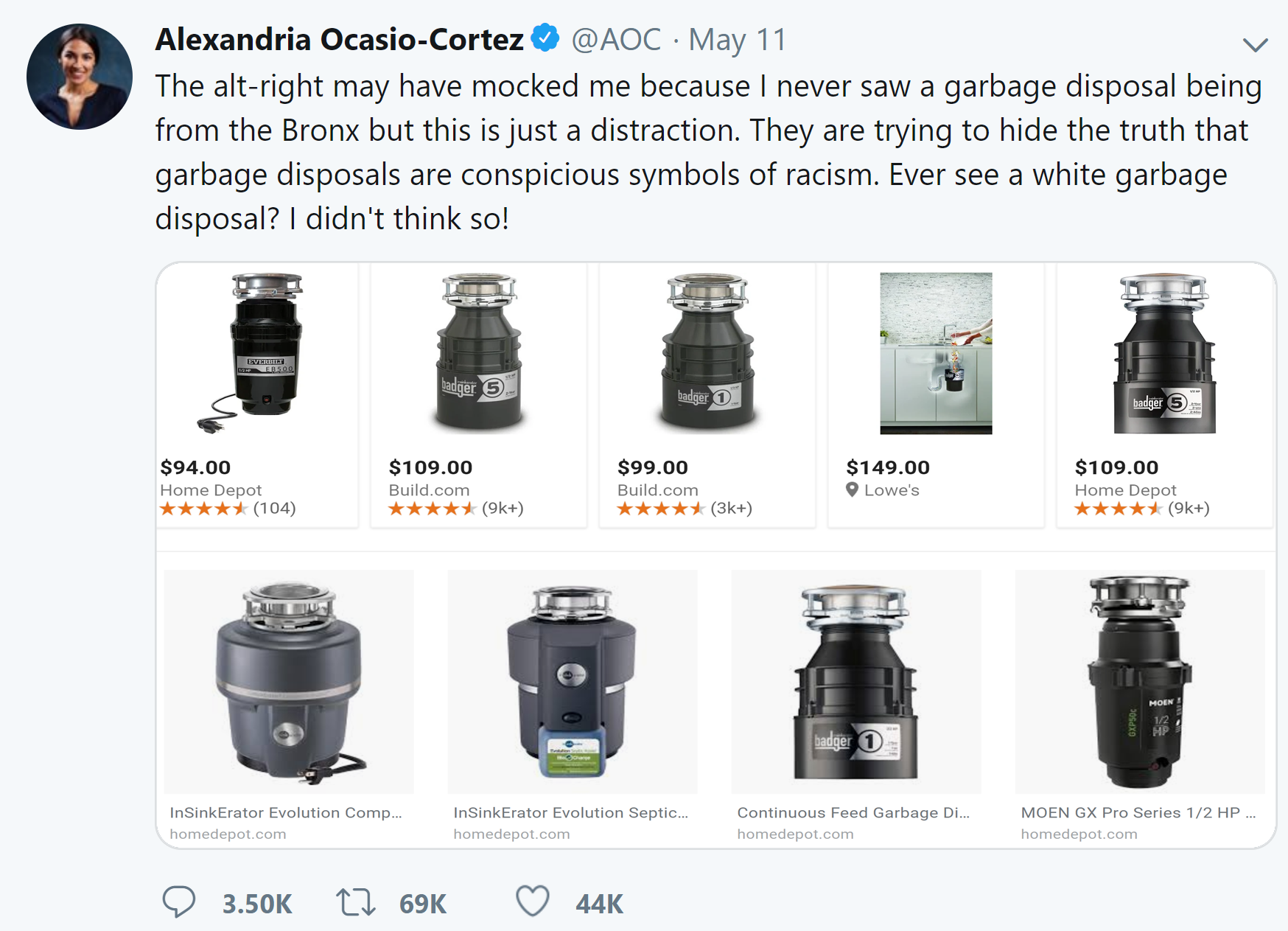Click the Continuous Feed Garbage Di... title
Viewport: 1288px width, 931px height.
(x=853, y=812)
